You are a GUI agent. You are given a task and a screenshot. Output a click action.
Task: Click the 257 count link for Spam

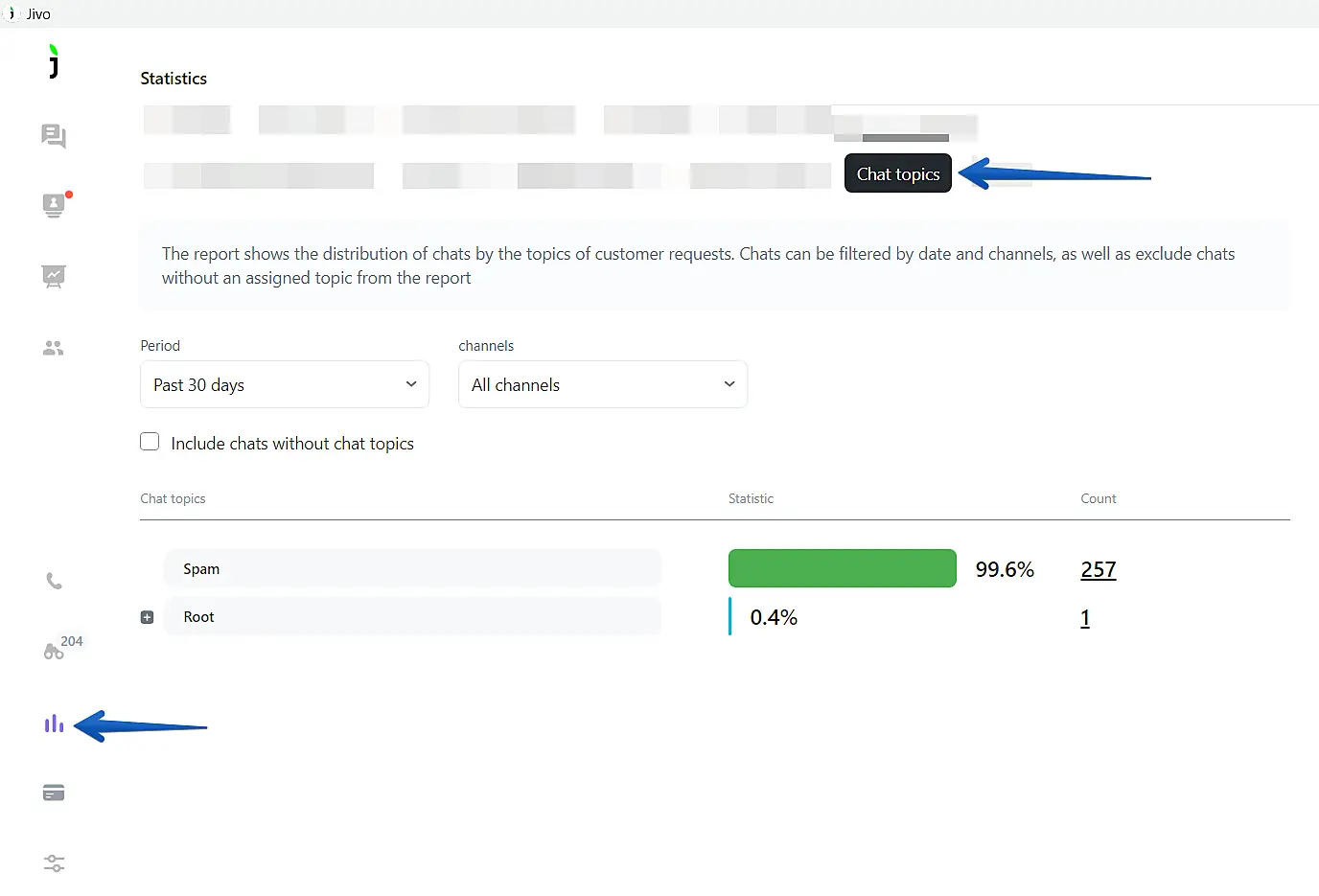pos(1098,569)
